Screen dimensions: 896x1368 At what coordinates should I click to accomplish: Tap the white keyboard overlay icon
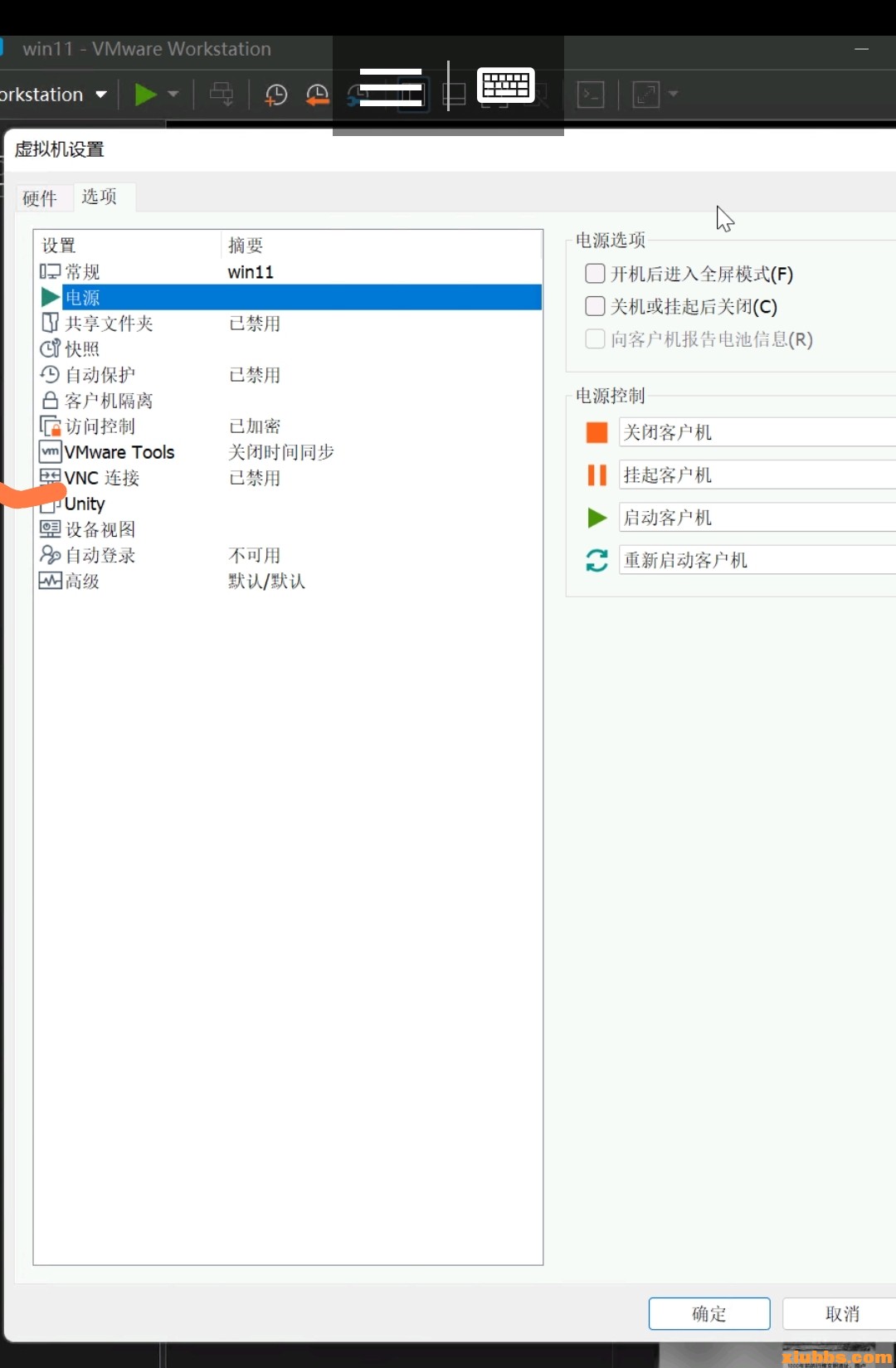(x=505, y=85)
